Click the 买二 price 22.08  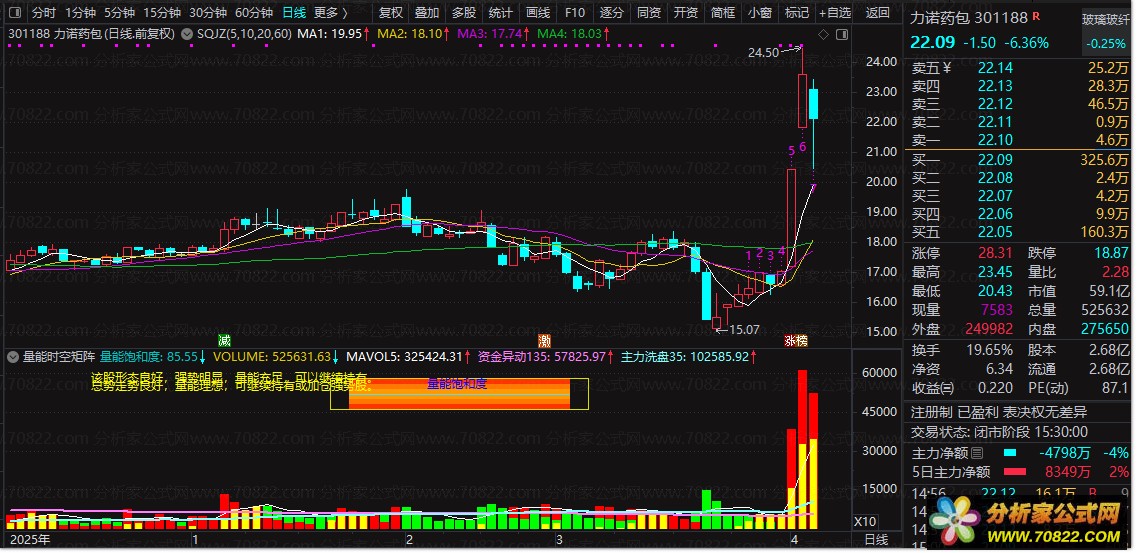[995, 178]
